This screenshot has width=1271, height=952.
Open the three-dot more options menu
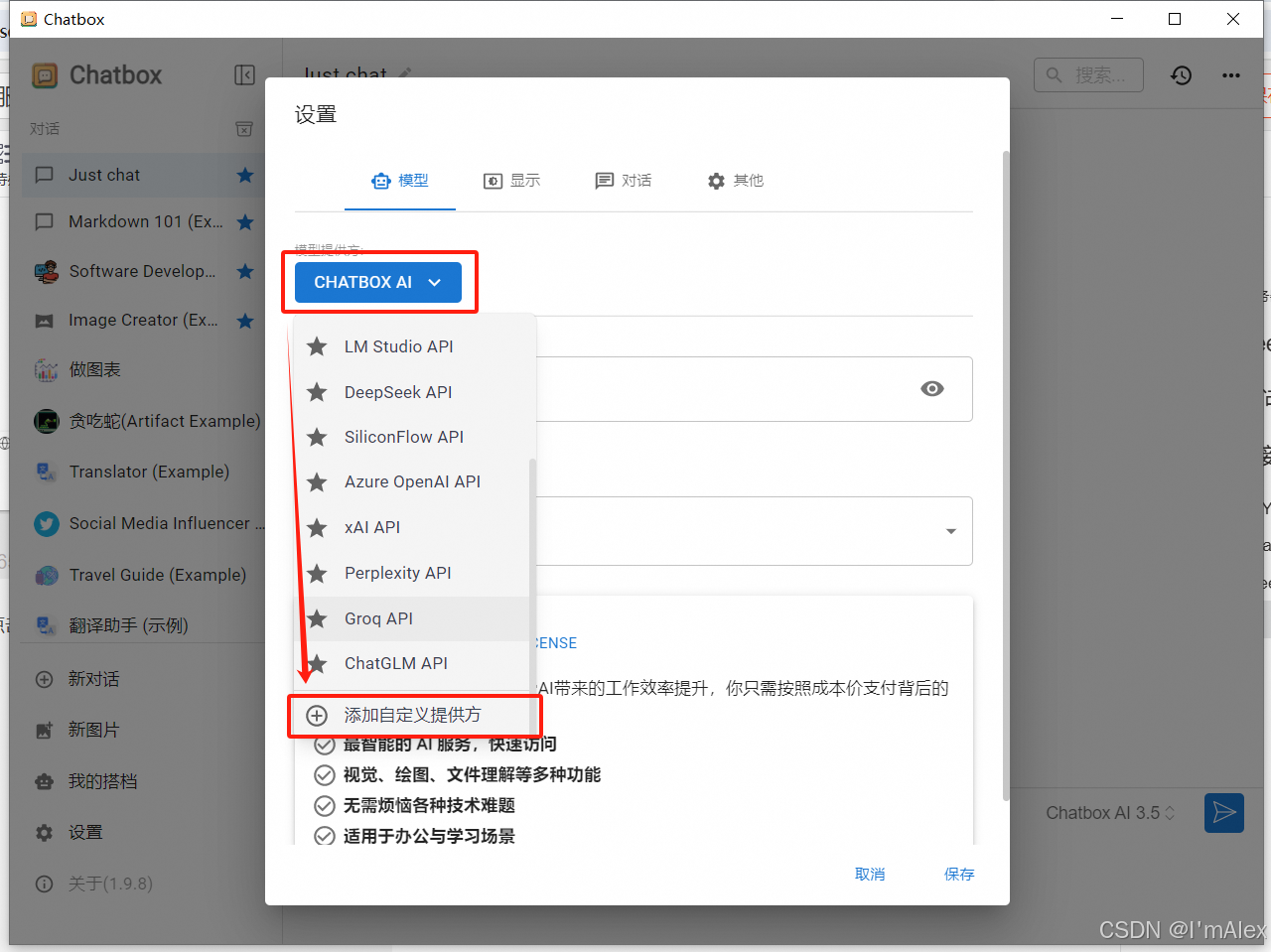(1231, 75)
